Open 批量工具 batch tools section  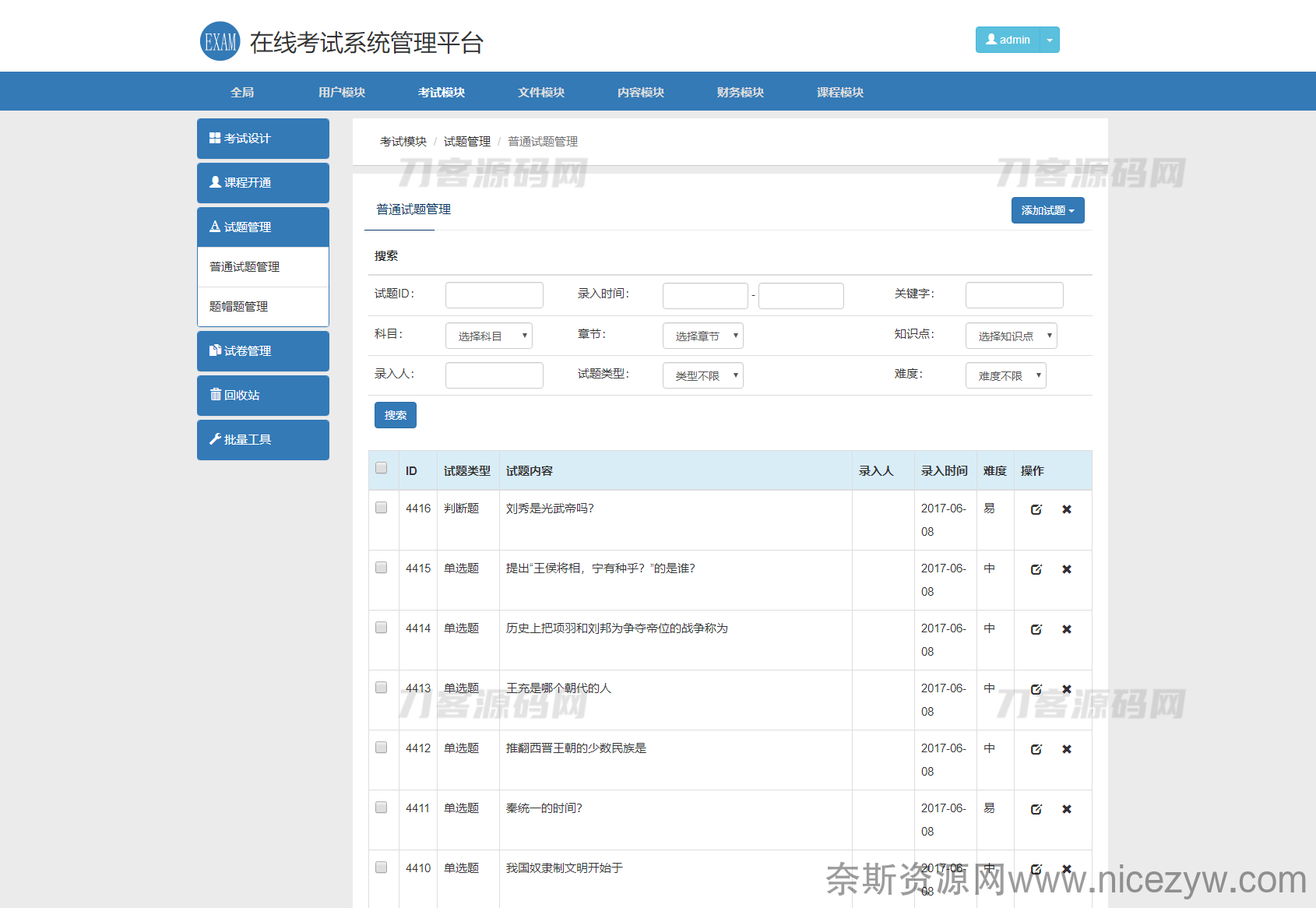tap(263, 440)
